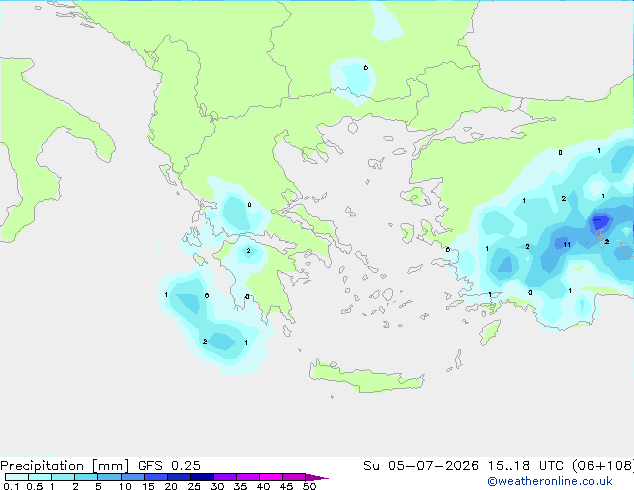The width and height of the screenshot is (634, 490).
Task: Click the 35–40 mm legend swatch
Action: tap(248, 477)
